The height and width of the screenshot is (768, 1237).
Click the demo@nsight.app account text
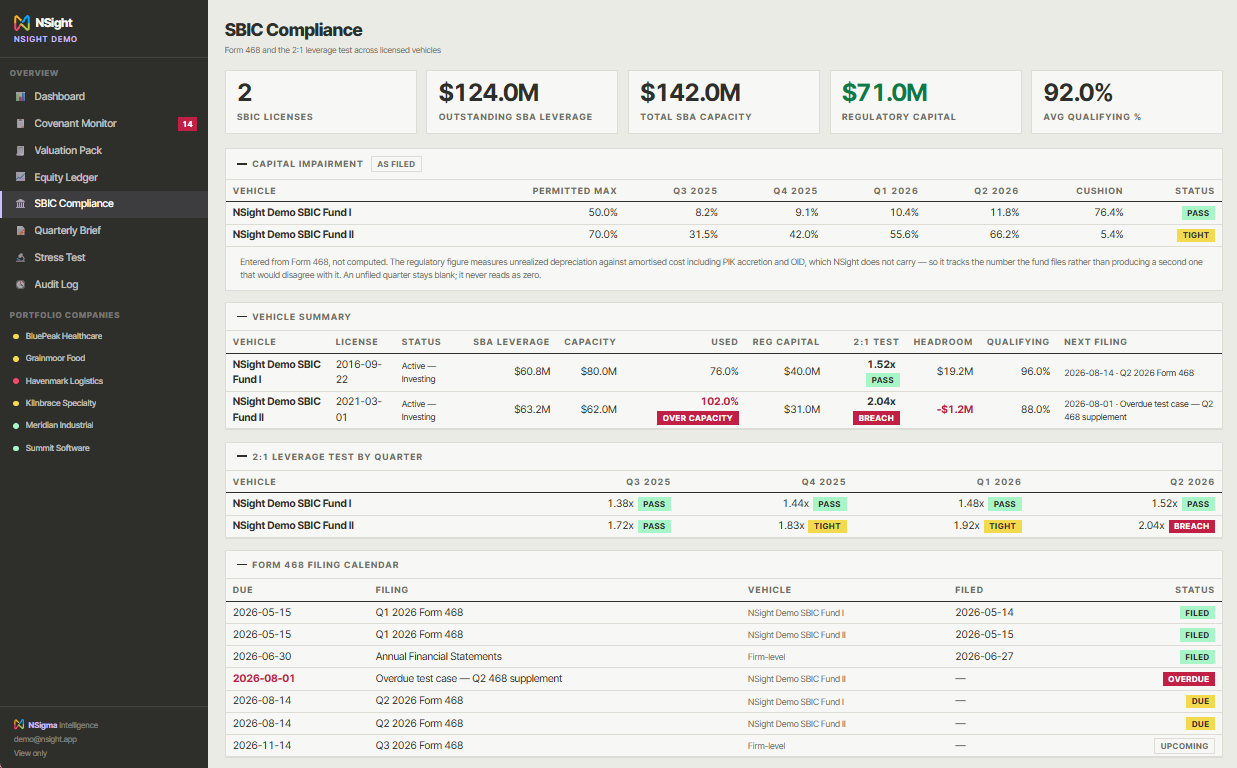coord(45,739)
